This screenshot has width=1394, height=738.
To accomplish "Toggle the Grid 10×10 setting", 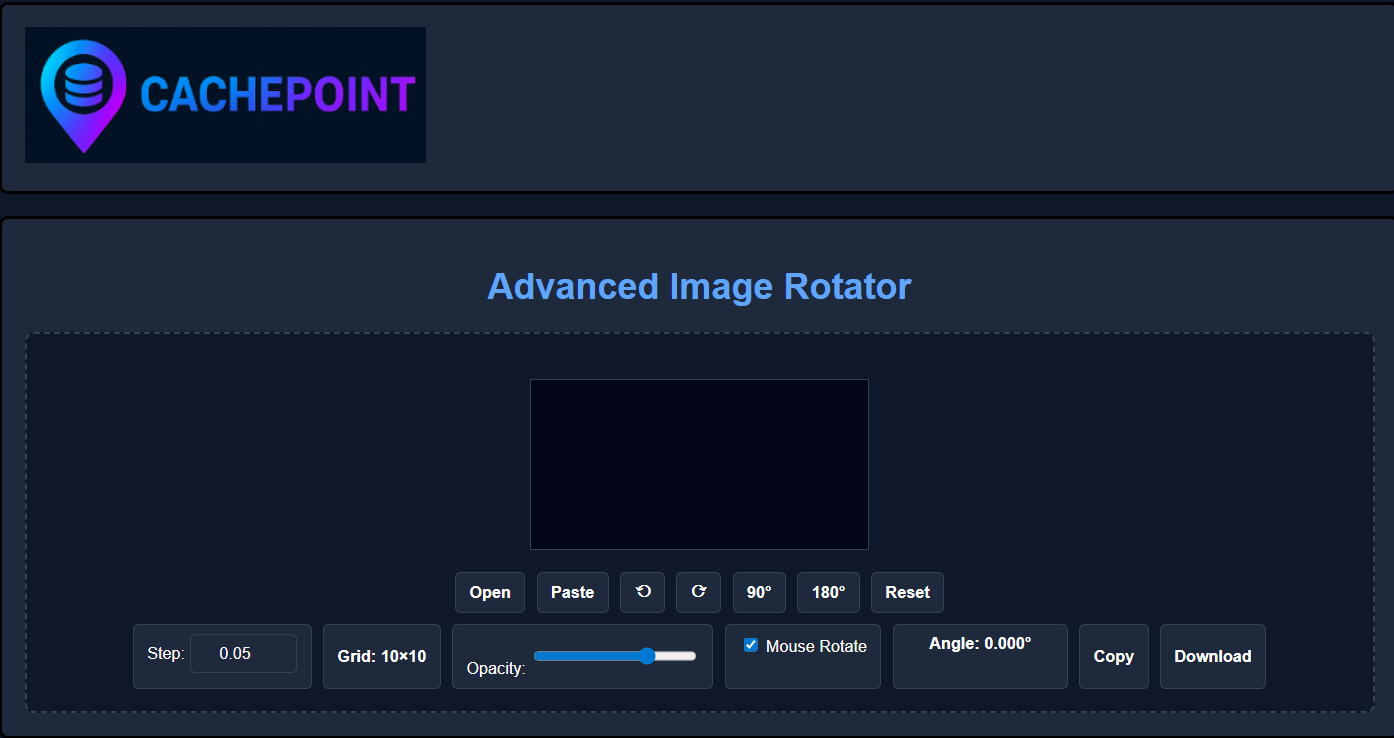I will click(381, 656).
